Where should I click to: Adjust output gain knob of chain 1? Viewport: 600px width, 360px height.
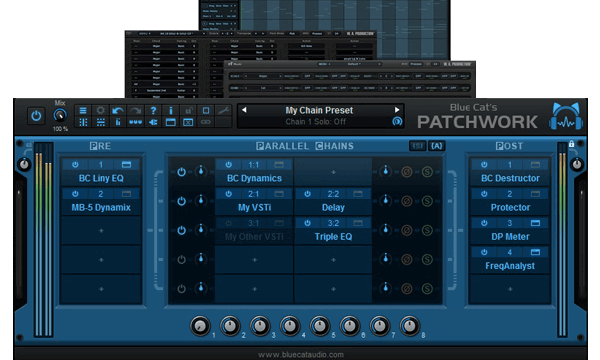(x=386, y=171)
